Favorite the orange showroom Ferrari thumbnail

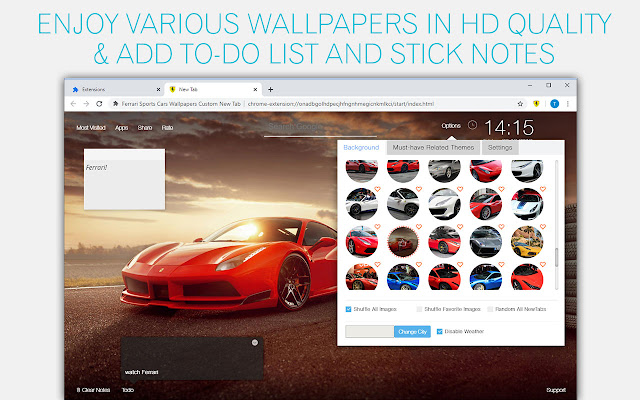377,264
